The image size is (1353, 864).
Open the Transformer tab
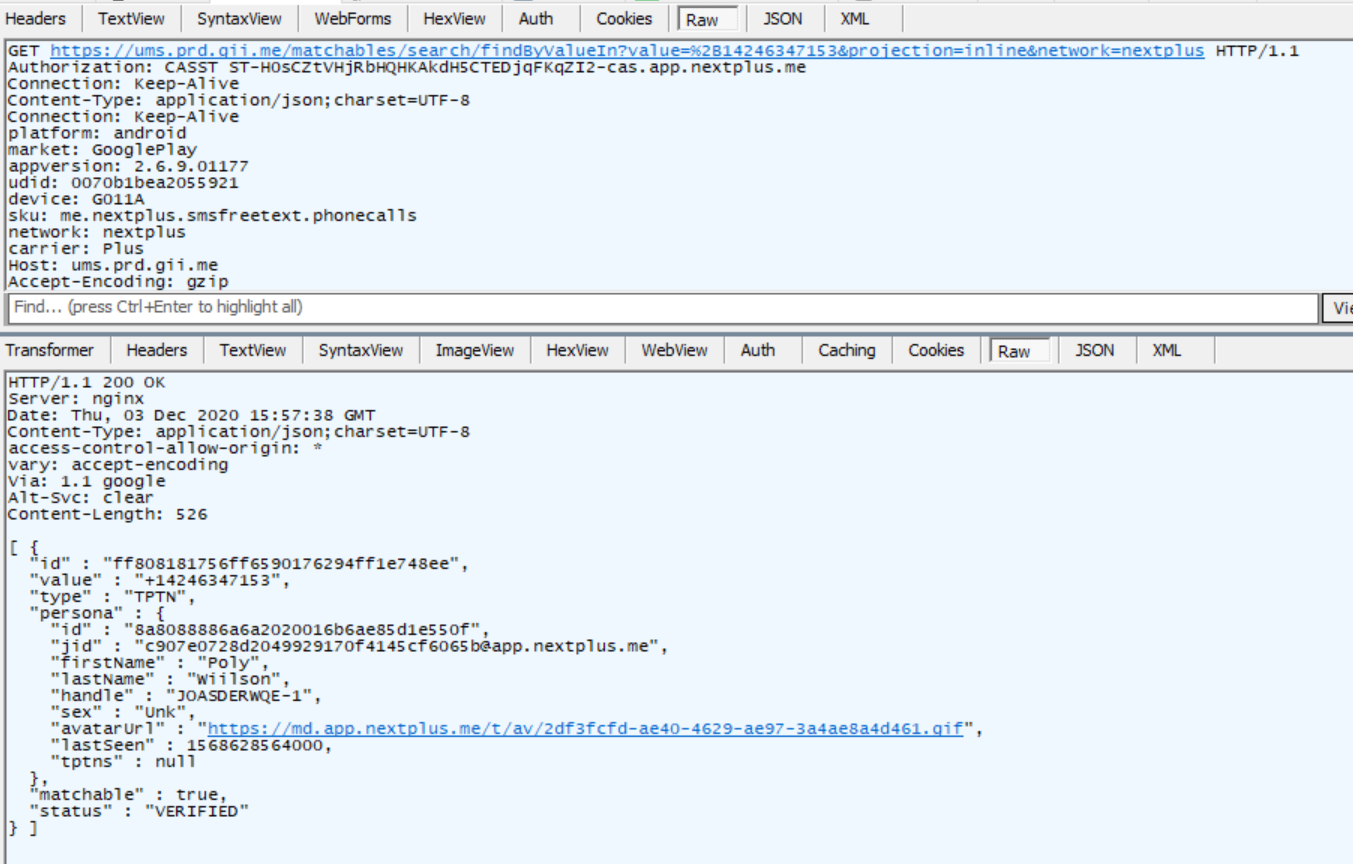[x=50, y=350]
